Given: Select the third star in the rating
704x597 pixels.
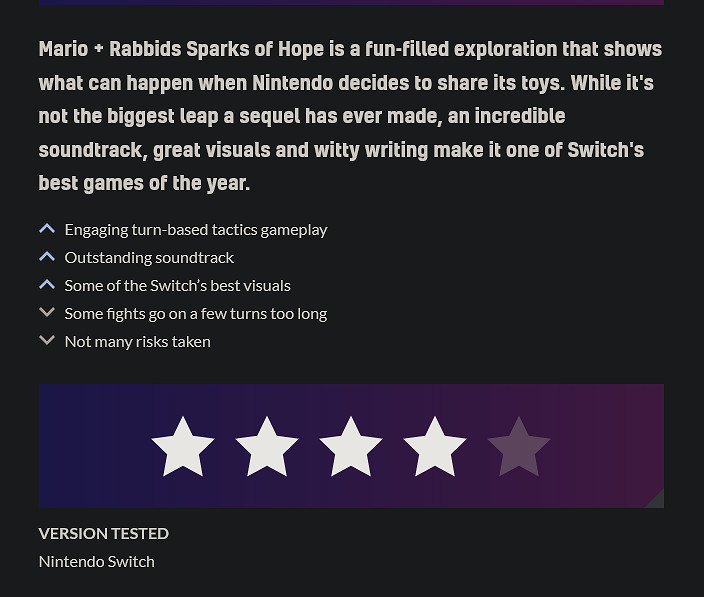Looking at the screenshot, I should [x=351, y=447].
